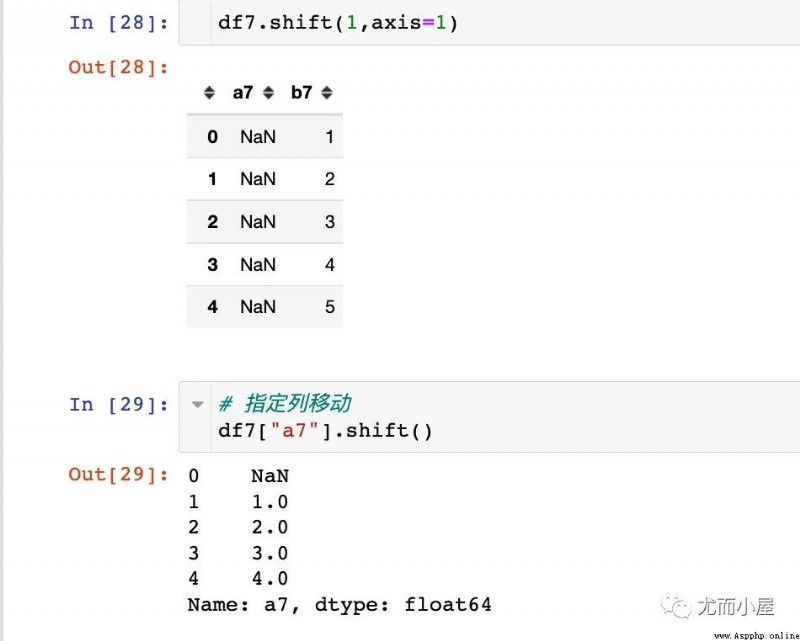Click the comment line 指定列移动
The width and height of the screenshot is (800, 641).
pyautogui.click(x=285, y=403)
